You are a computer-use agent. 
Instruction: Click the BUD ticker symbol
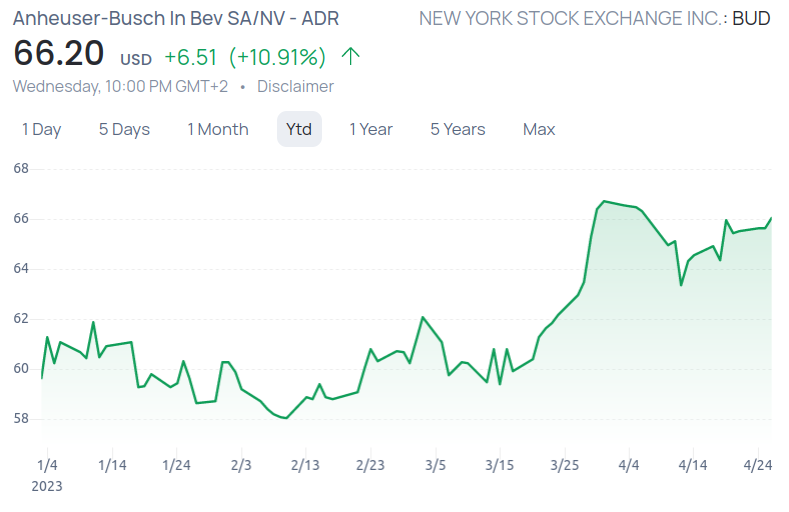pyautogui.click(x=751, y=19)
